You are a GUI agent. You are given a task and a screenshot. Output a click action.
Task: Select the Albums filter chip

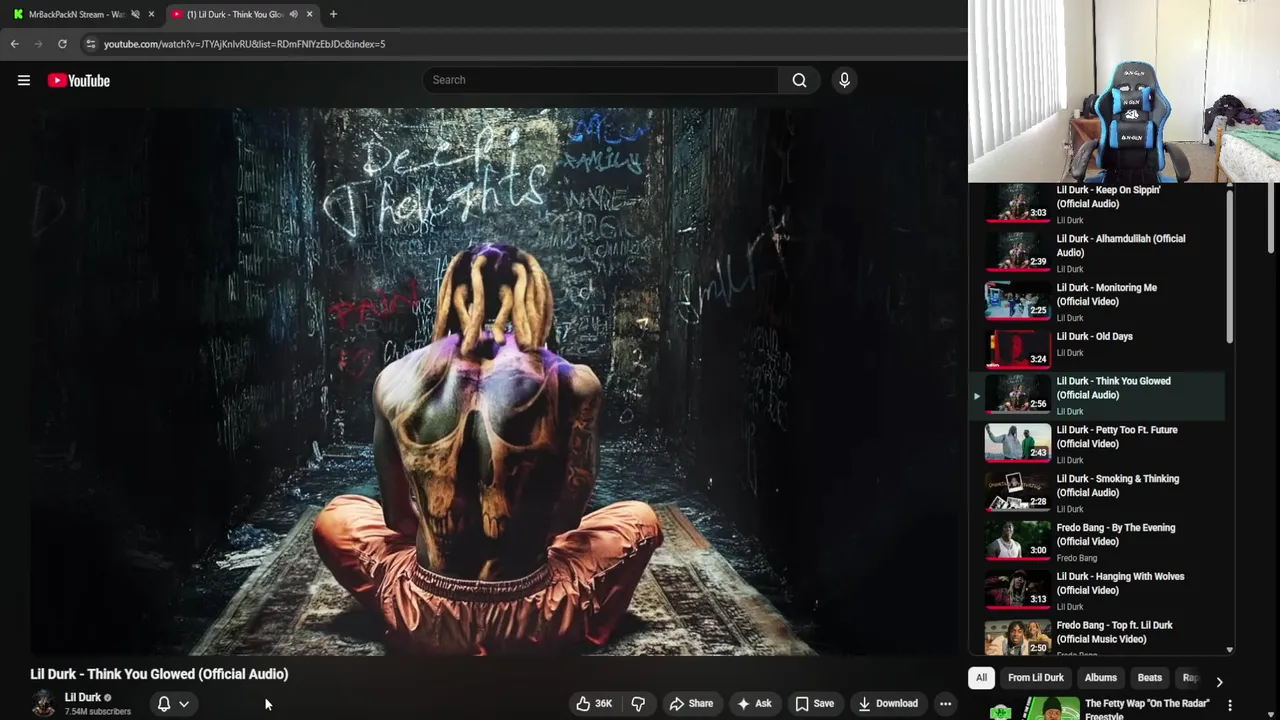click(1101, 678)
